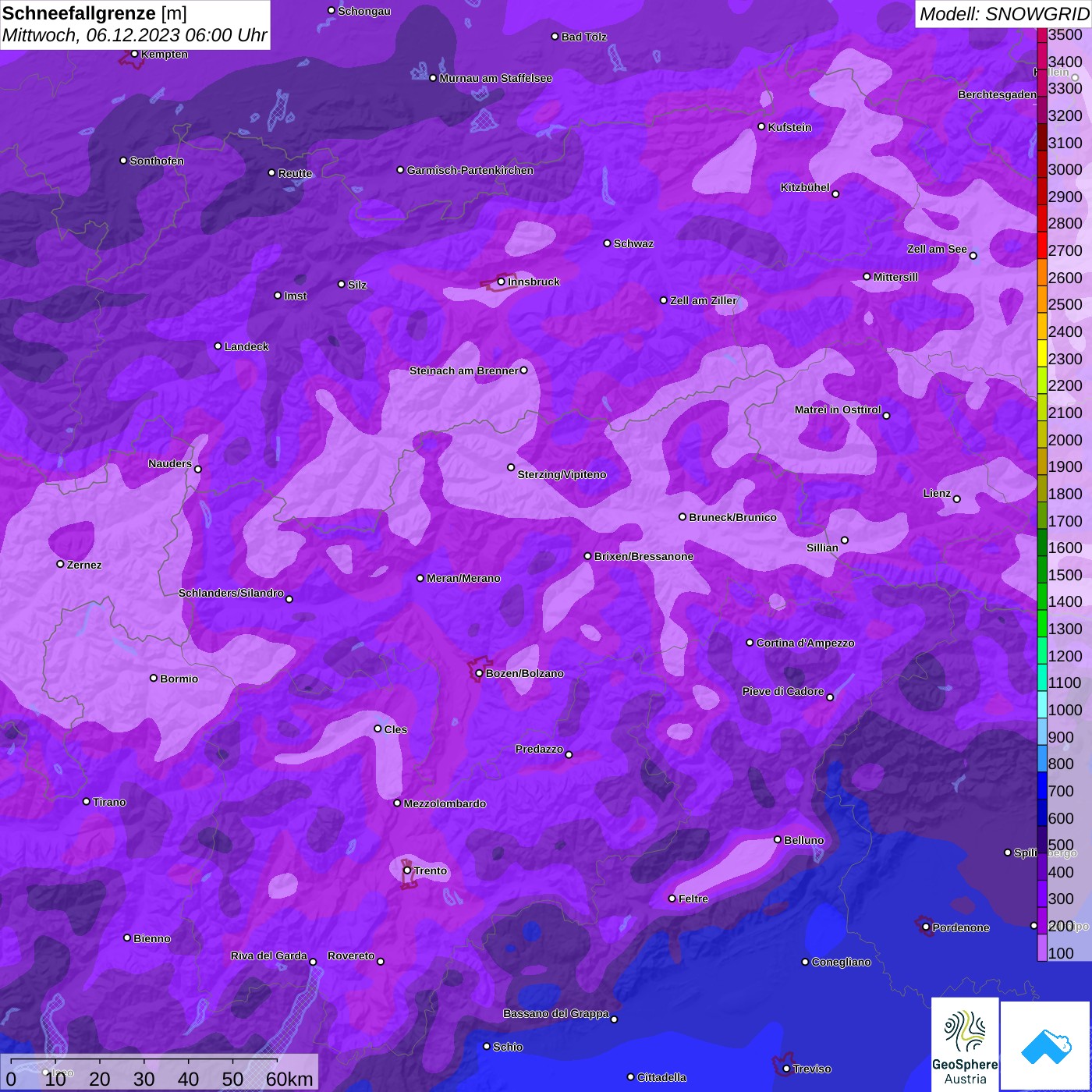Click the "Zell am Ziller" label

coord(704,300)
